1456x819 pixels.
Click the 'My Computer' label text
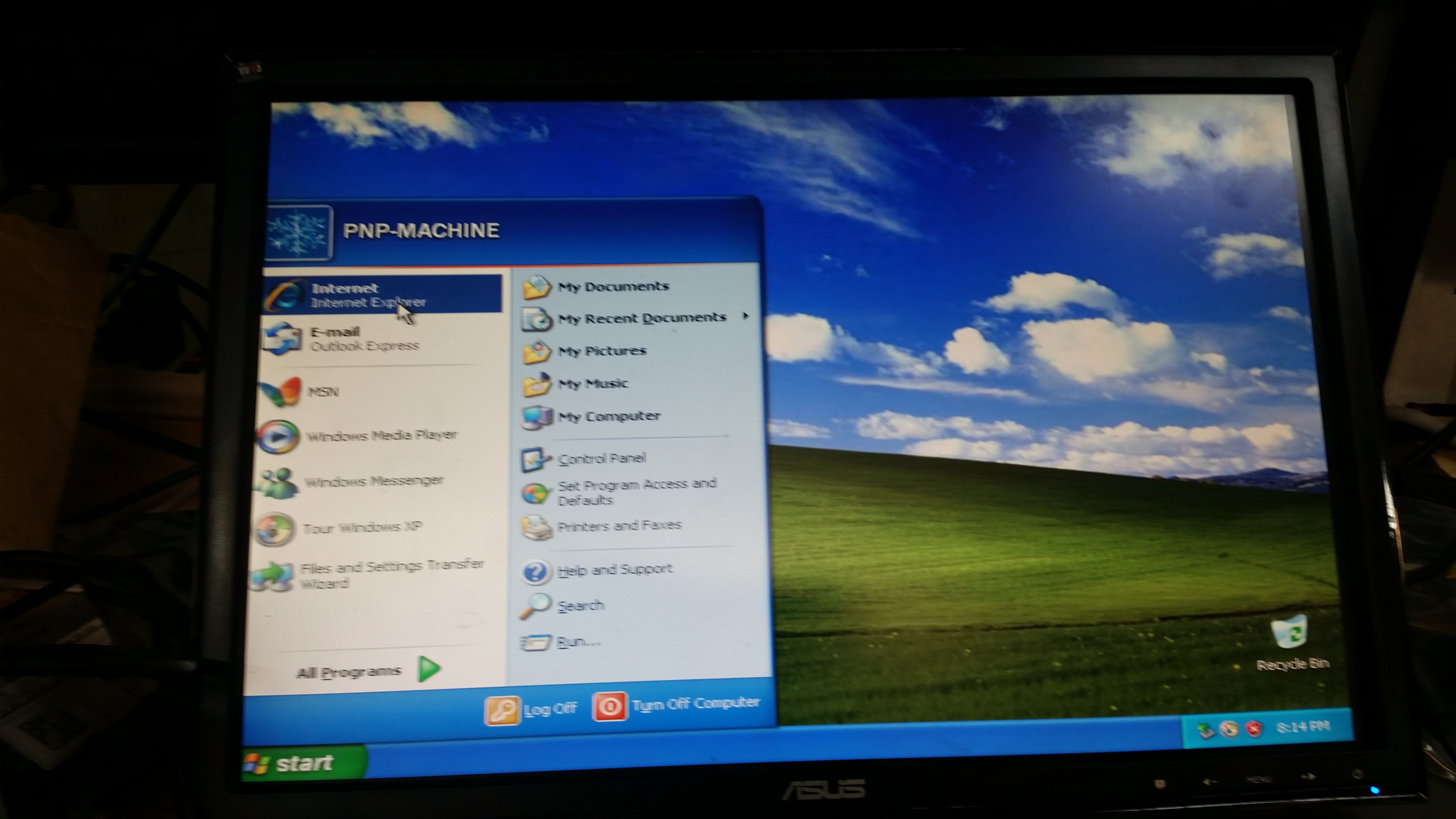pyautogui.click(x=609, y=417)
